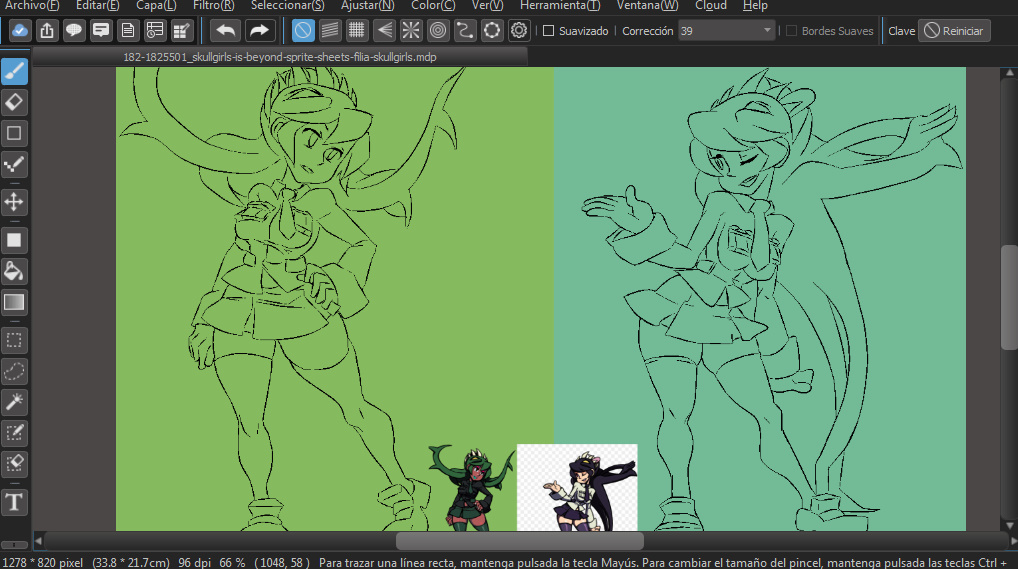Screen dimensions: 1018x569
Task: Enable vanishing point snap
Action: point(384,31)
